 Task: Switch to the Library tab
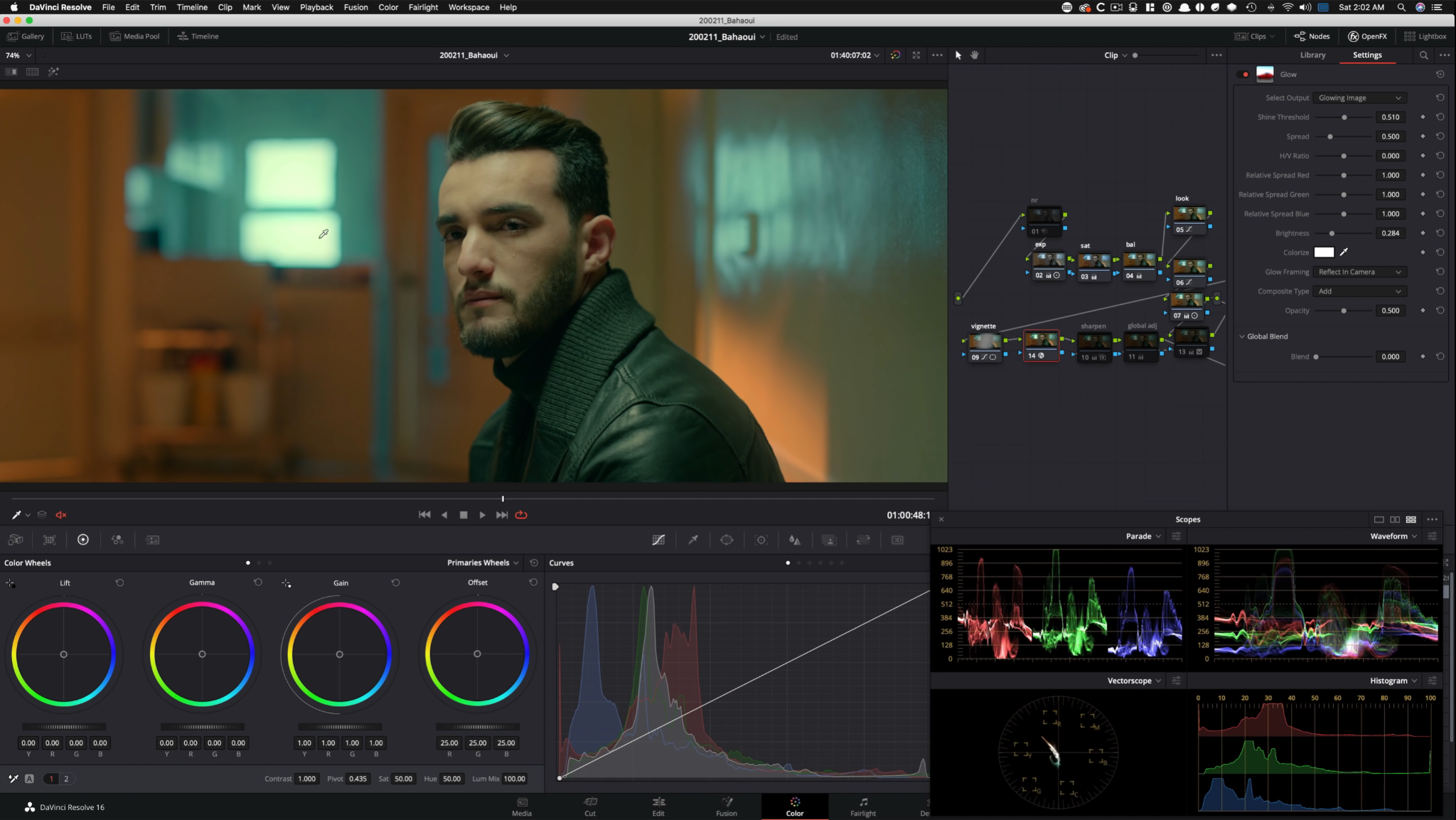[1312, 55]
